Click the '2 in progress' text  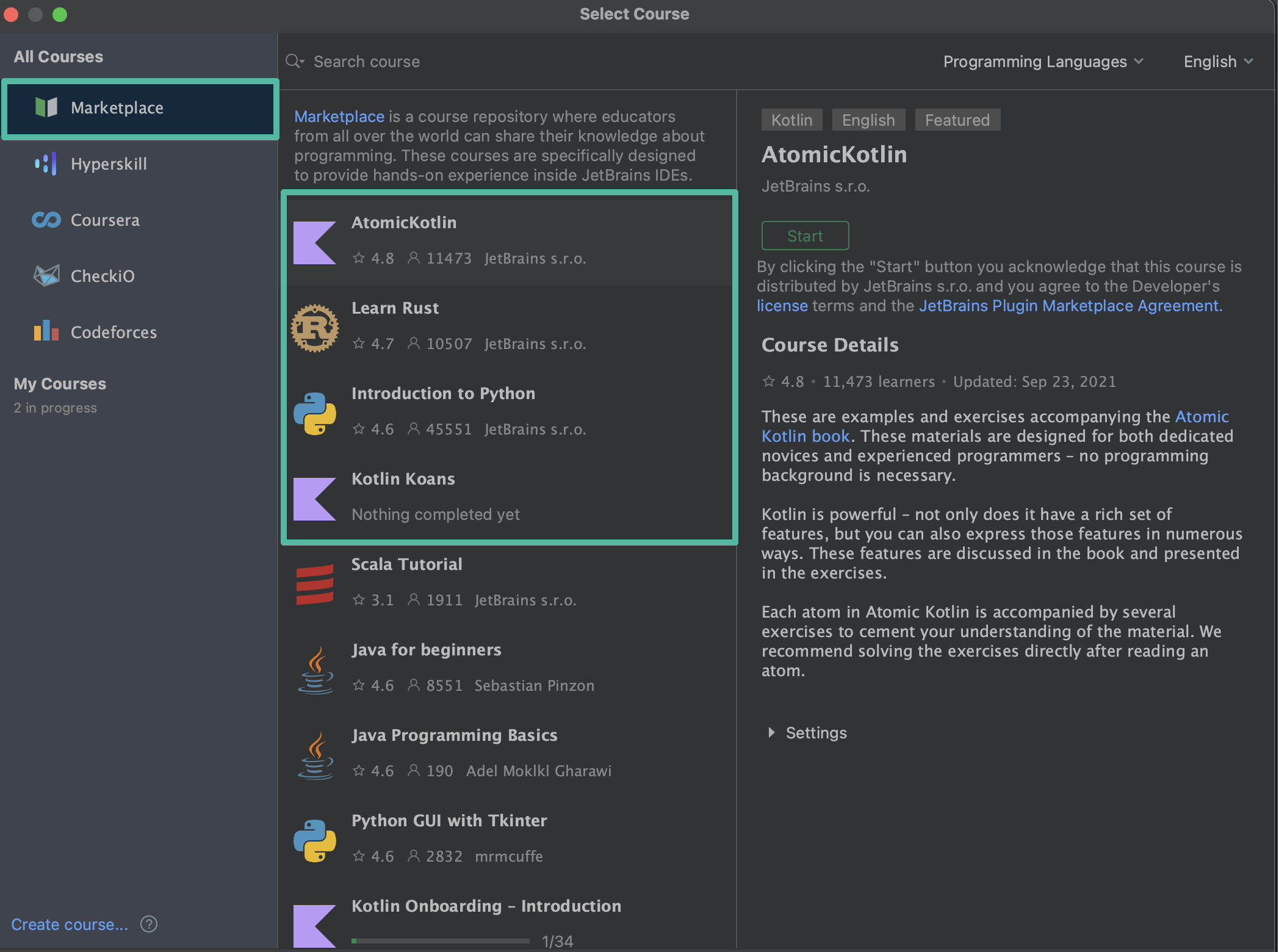pyautogui.click(x=55, y=408)
